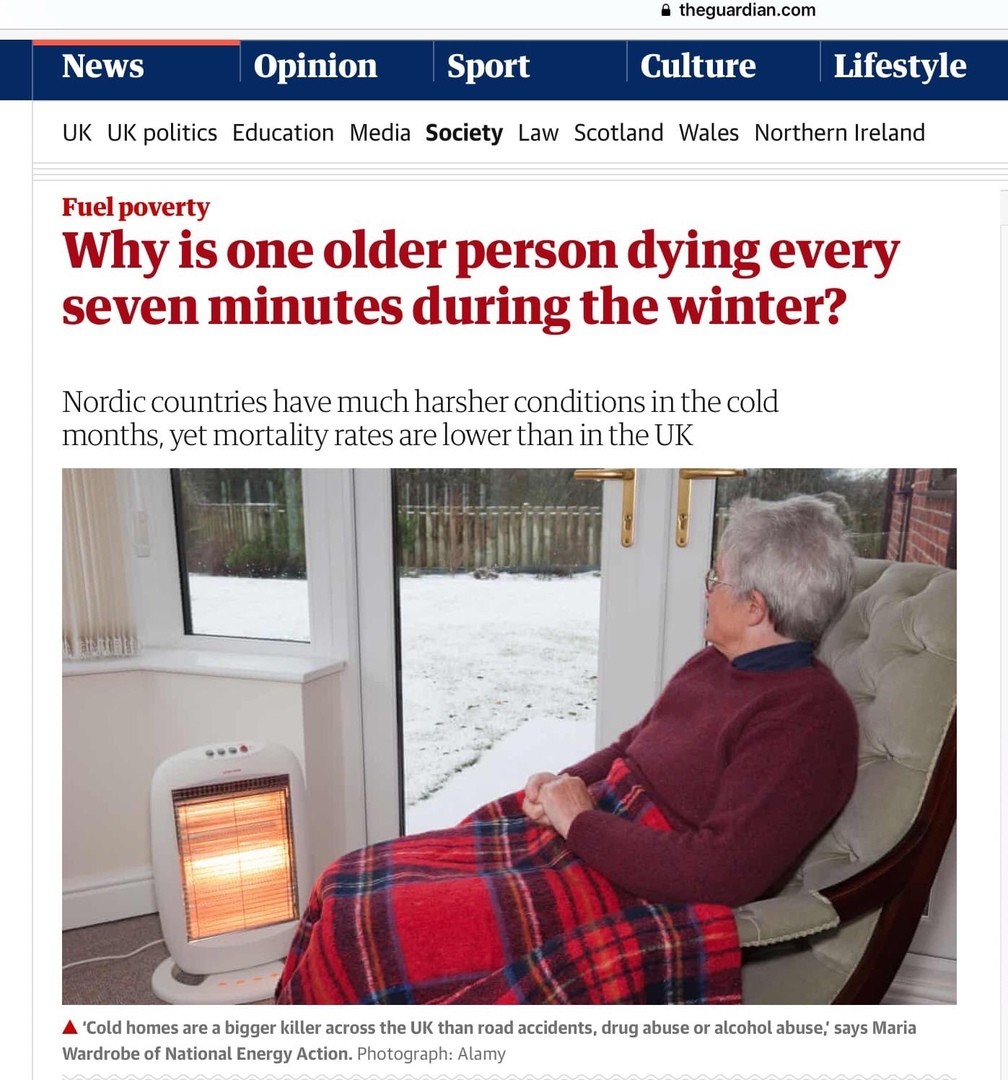This screenshot has height=1080, width=1008.
Task: Select the Society subsection
Action: tap(464, 132)
